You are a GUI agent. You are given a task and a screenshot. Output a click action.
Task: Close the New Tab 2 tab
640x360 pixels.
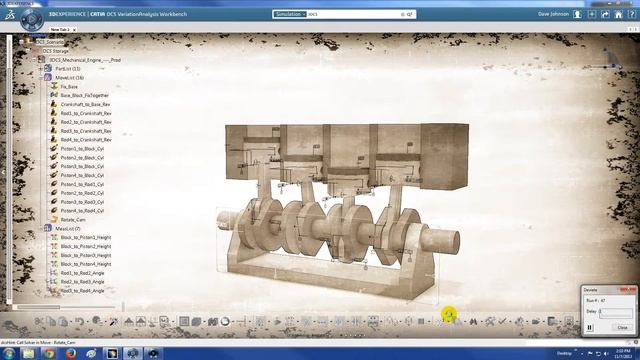coord(74,30)
